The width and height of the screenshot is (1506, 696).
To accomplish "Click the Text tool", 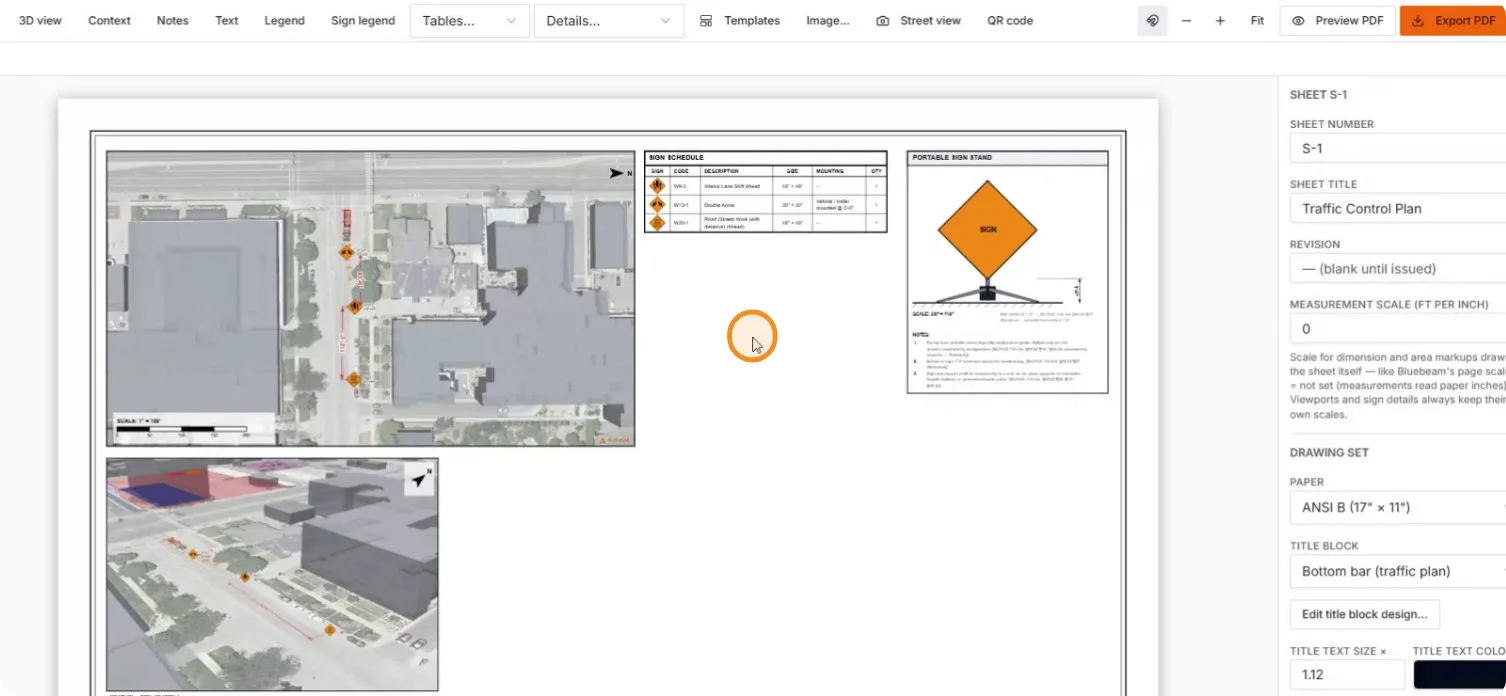I will (x=227, y=21).
